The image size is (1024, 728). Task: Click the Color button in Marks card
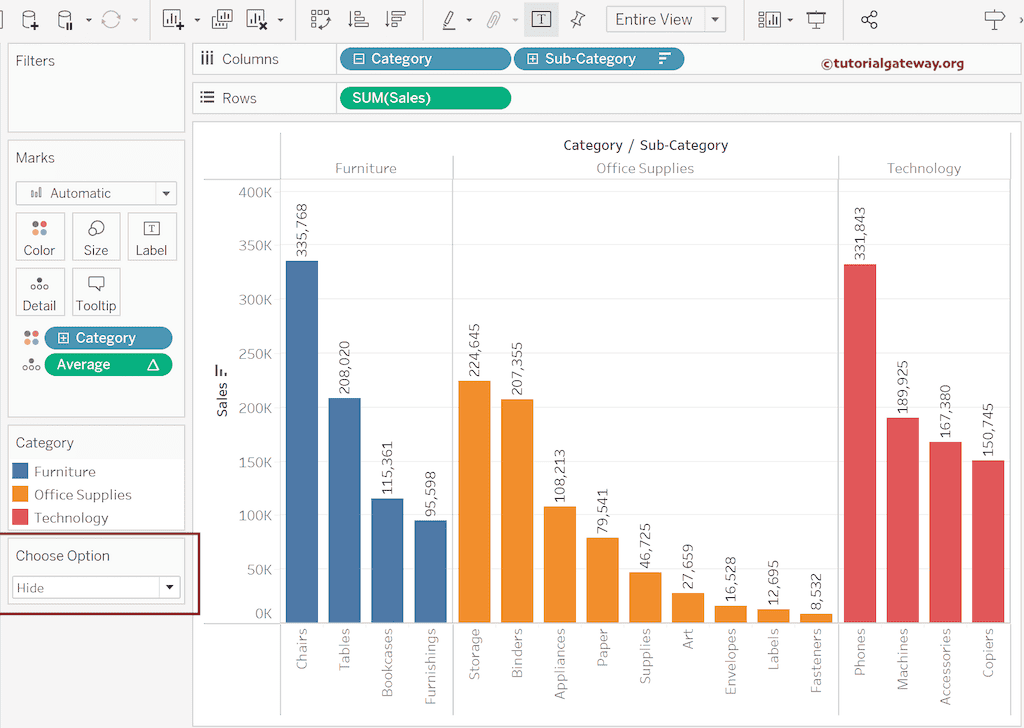(x=40, y=238)
